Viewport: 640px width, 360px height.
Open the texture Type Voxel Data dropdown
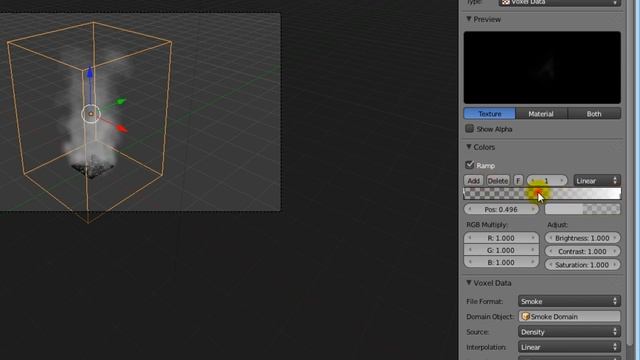pyautogui.click(x=560, y=2)
